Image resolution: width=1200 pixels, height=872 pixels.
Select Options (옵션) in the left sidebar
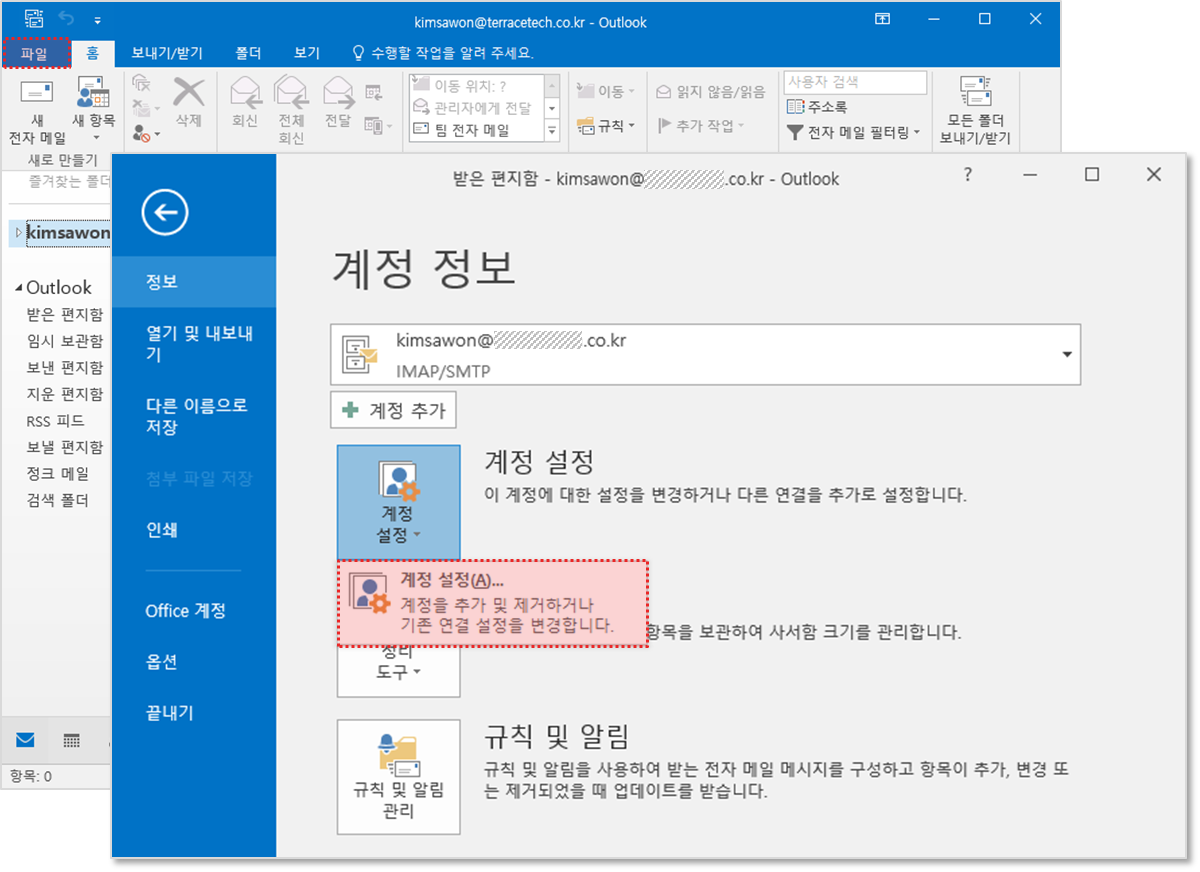click(x=161, y=662)
